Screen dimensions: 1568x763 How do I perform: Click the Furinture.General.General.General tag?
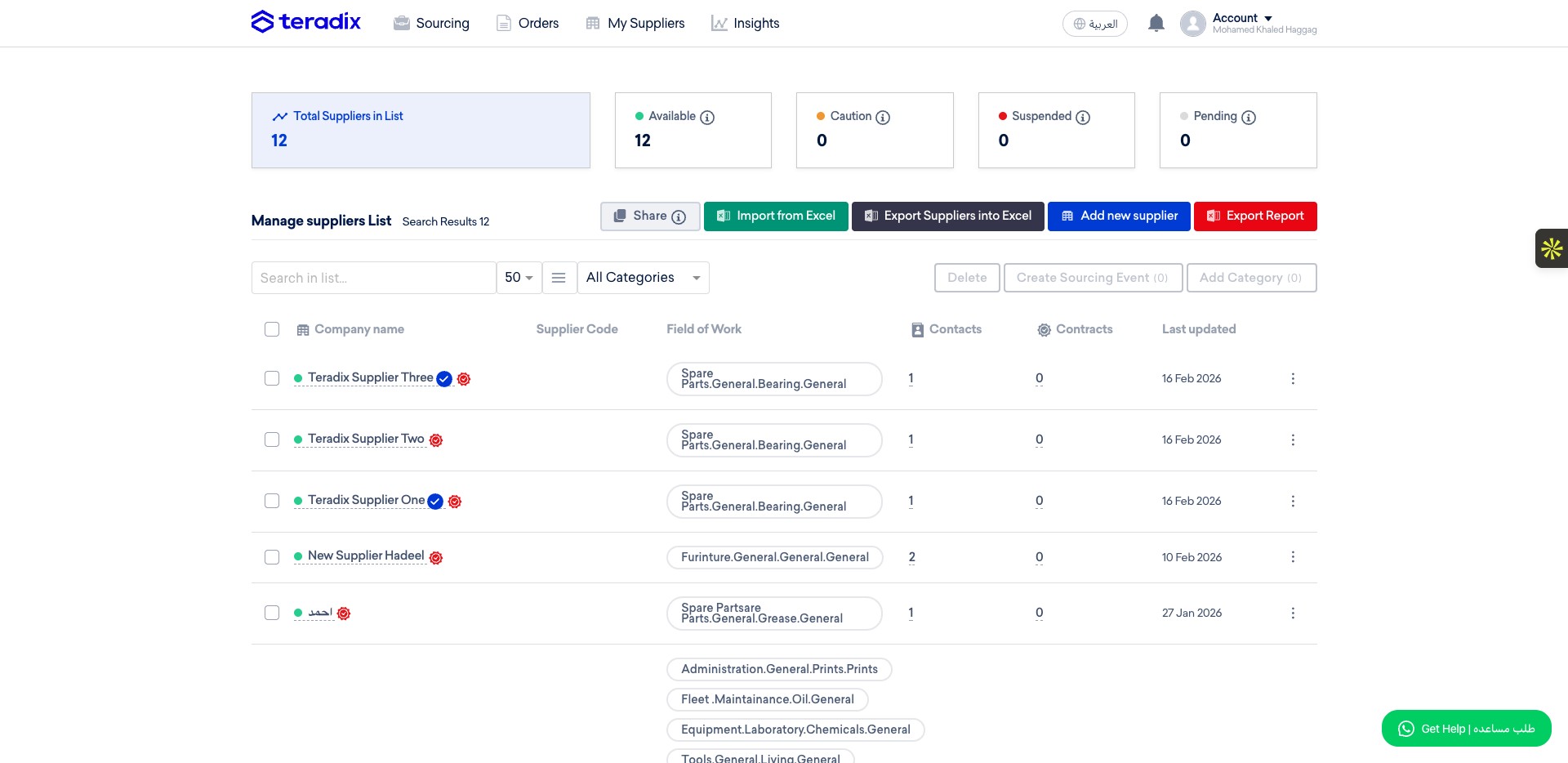coord(775,557)
